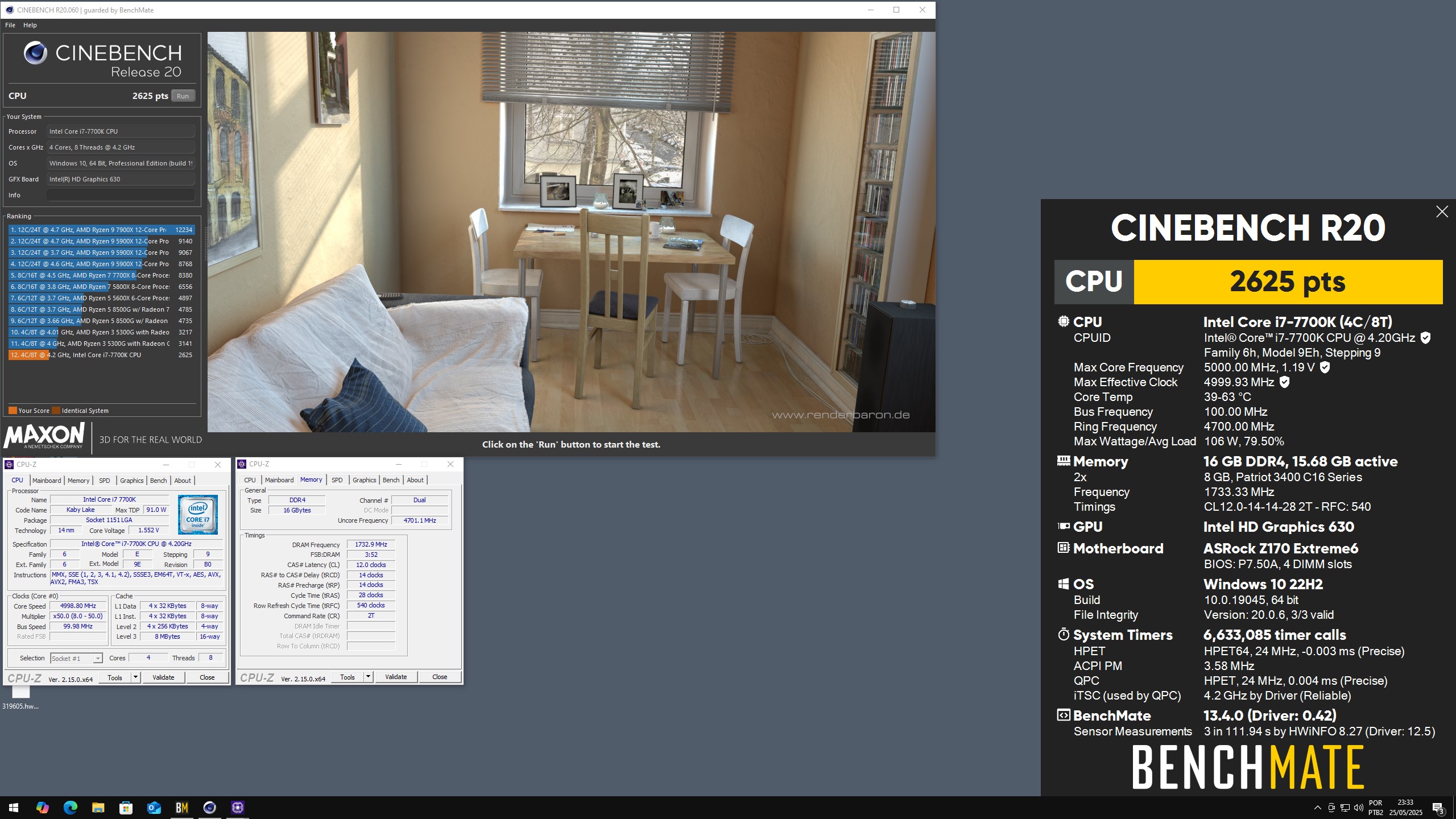Open Bench tab in left CPU-Z
This screenshot has height=819, width=1456.
[x=159, y=481]
